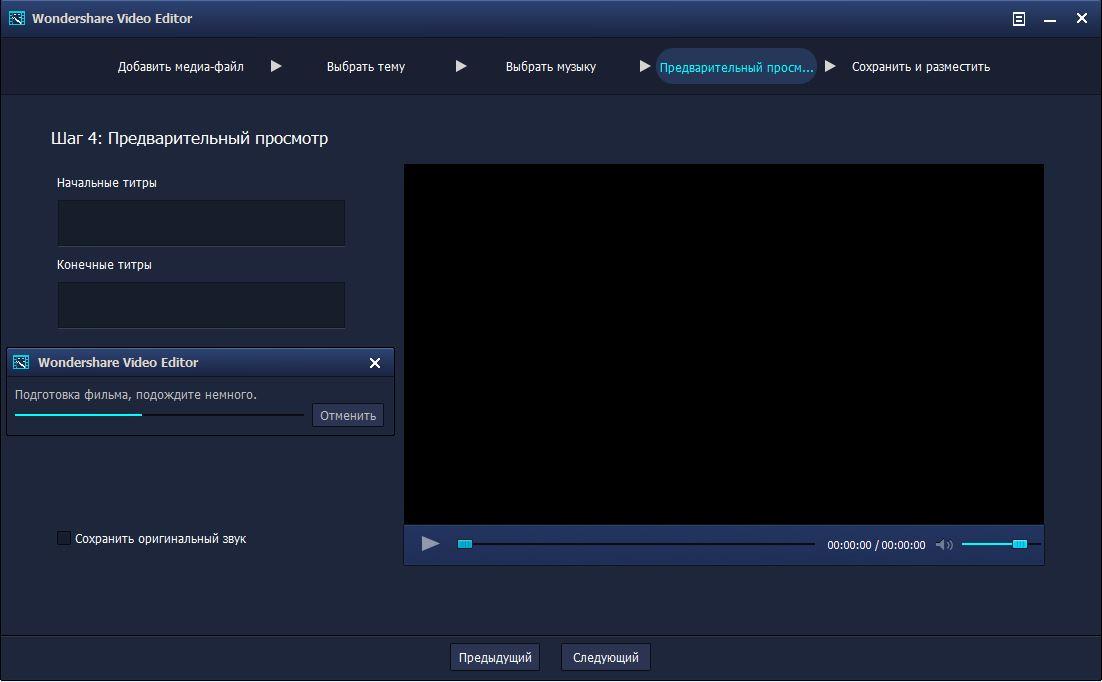Viewport: 1102px width, 682px height.
Task: Click the "Следующий" button
Action: 606,657
